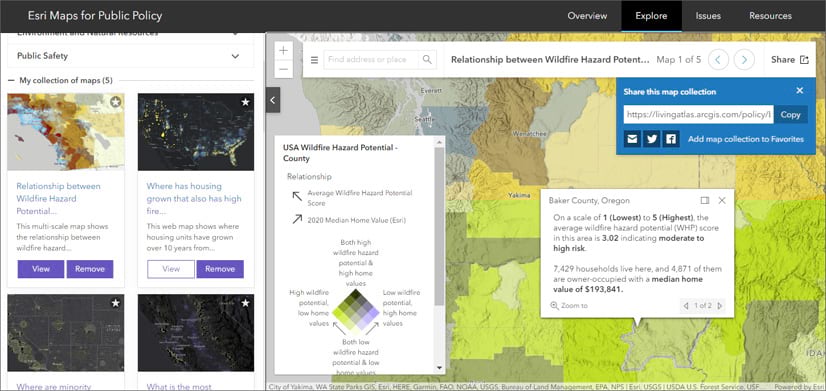Close the Baker County popup
The height and width of the screenshot is (391, 826).
point(722,200)
